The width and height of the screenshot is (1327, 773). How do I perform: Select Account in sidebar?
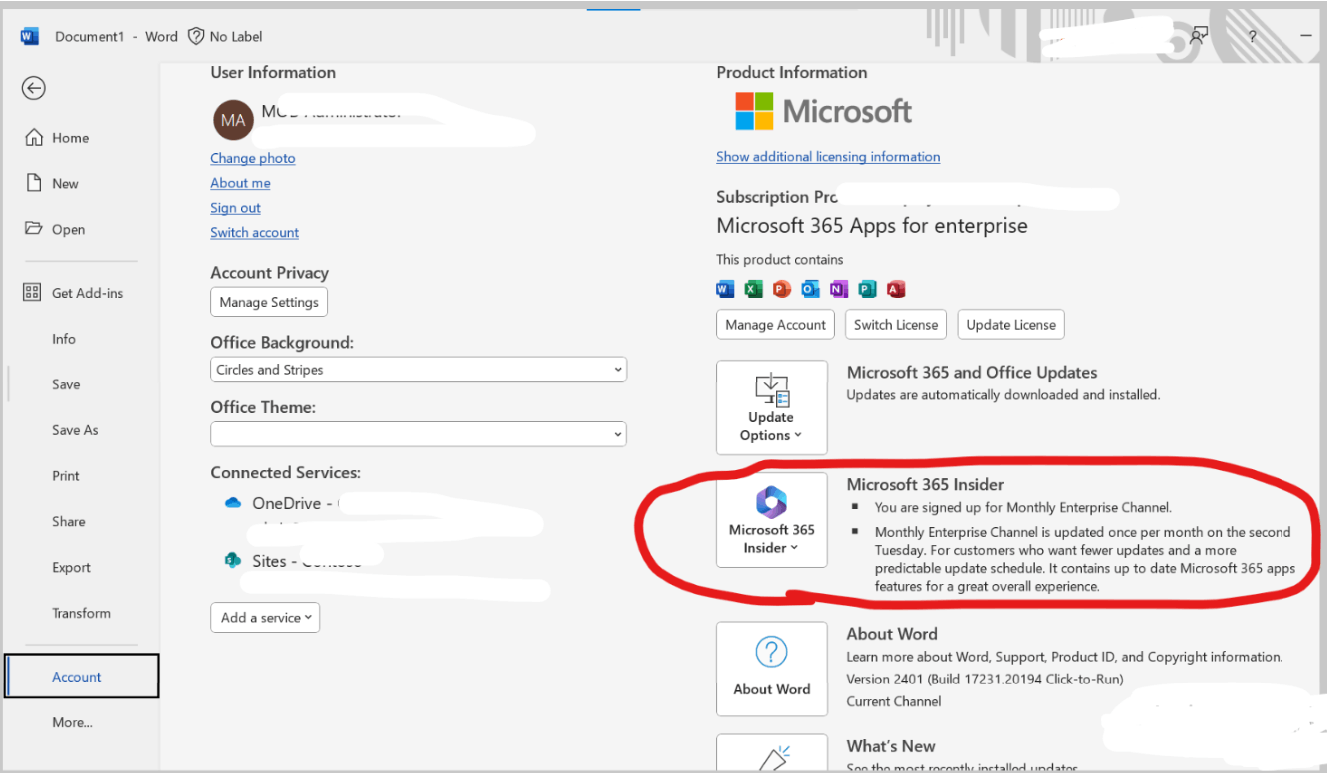81,676
